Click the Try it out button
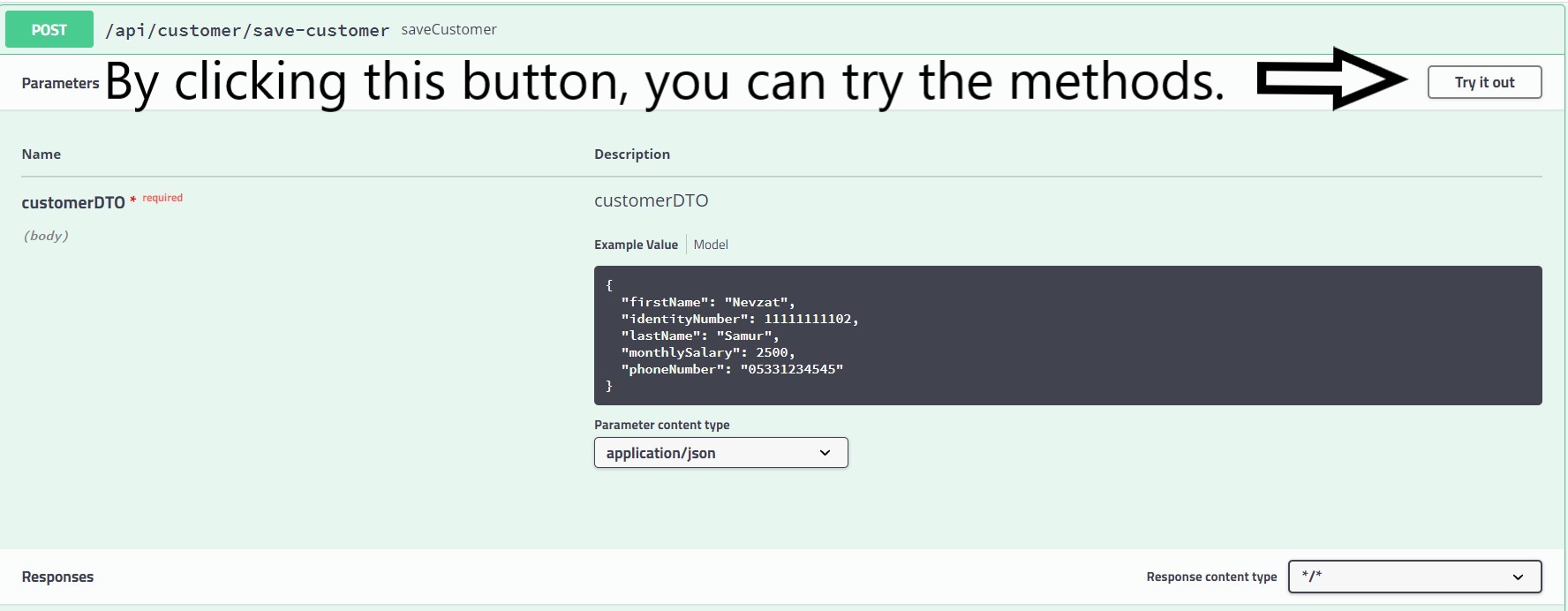The image size is (1568, 611). click(1484, 81)
